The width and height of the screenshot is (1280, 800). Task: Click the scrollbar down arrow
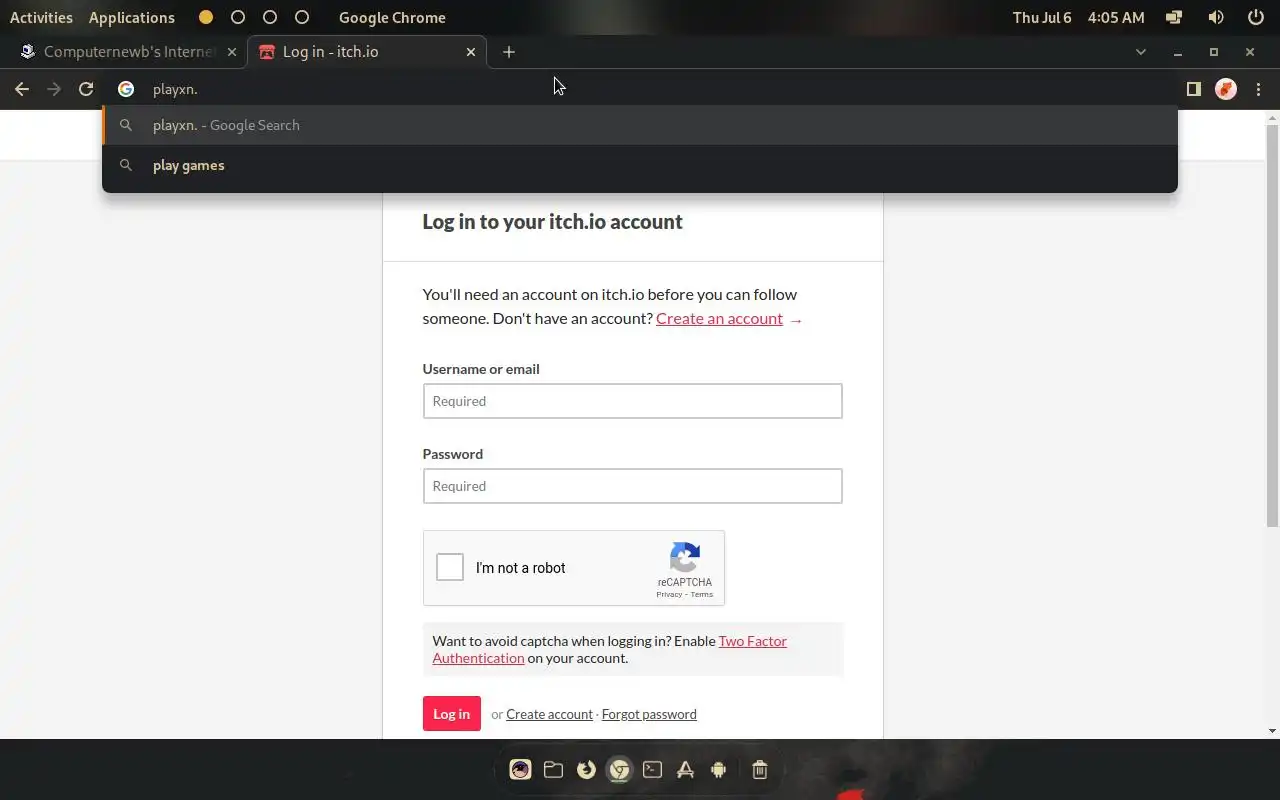(x=1272, y=731)
